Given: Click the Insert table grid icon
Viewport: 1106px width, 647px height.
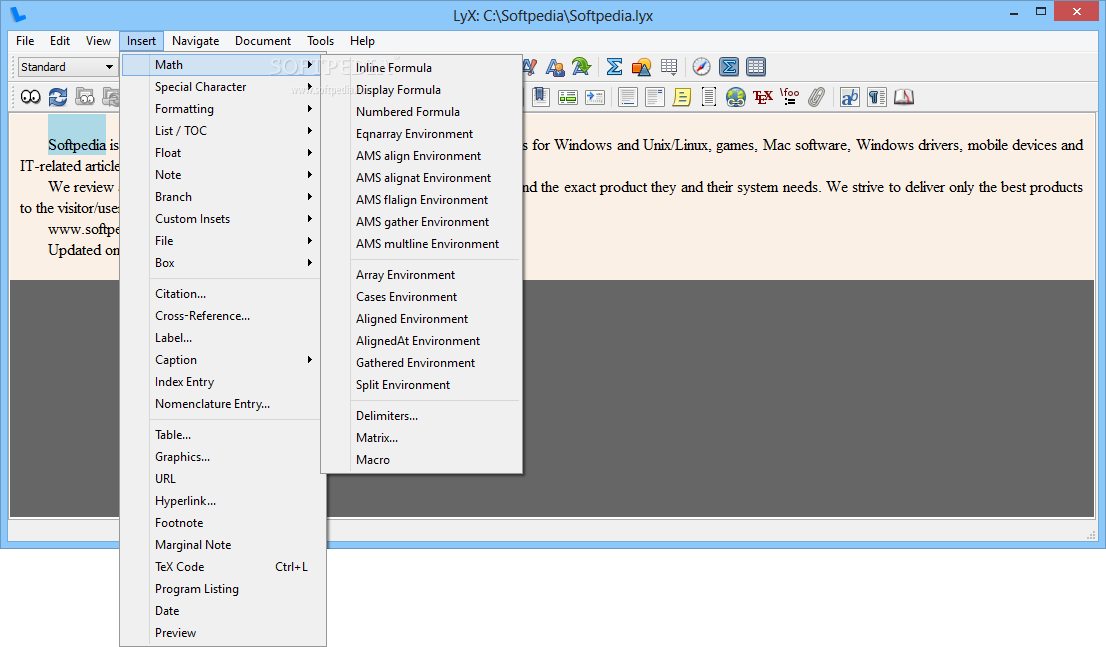Looking at the screenshot, I should pyautogui.click(x=669, y=67).
